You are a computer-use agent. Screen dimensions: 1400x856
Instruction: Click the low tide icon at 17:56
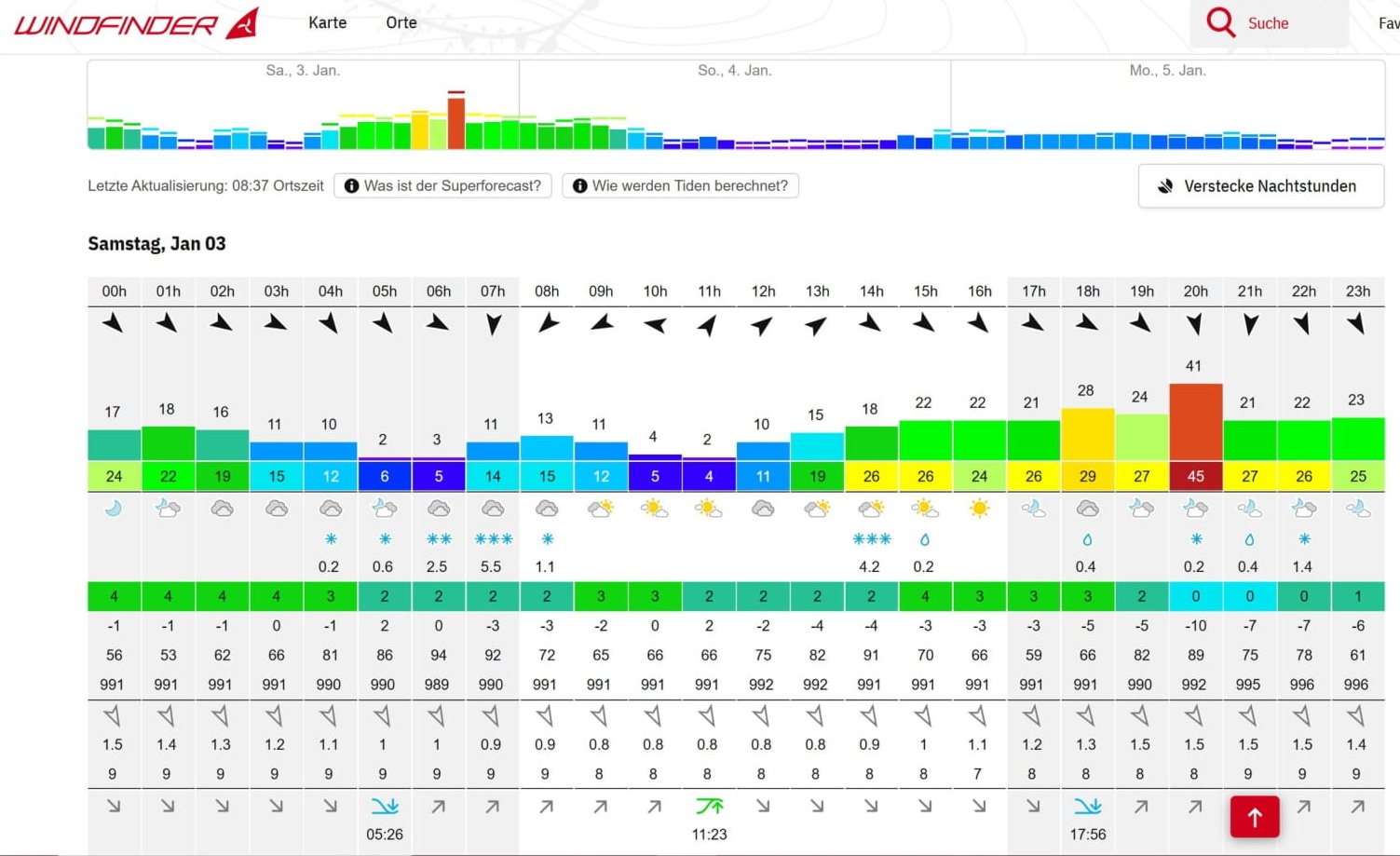pyautogui.click(x=1087, y=806)
